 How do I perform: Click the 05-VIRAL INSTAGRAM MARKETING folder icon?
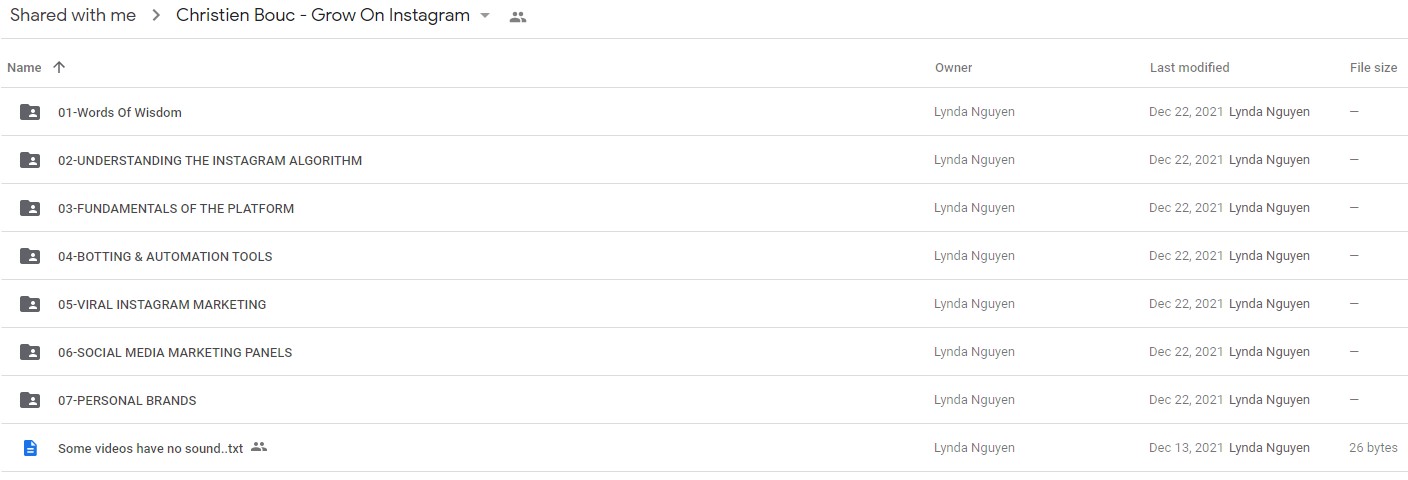(x=30, y=304)
